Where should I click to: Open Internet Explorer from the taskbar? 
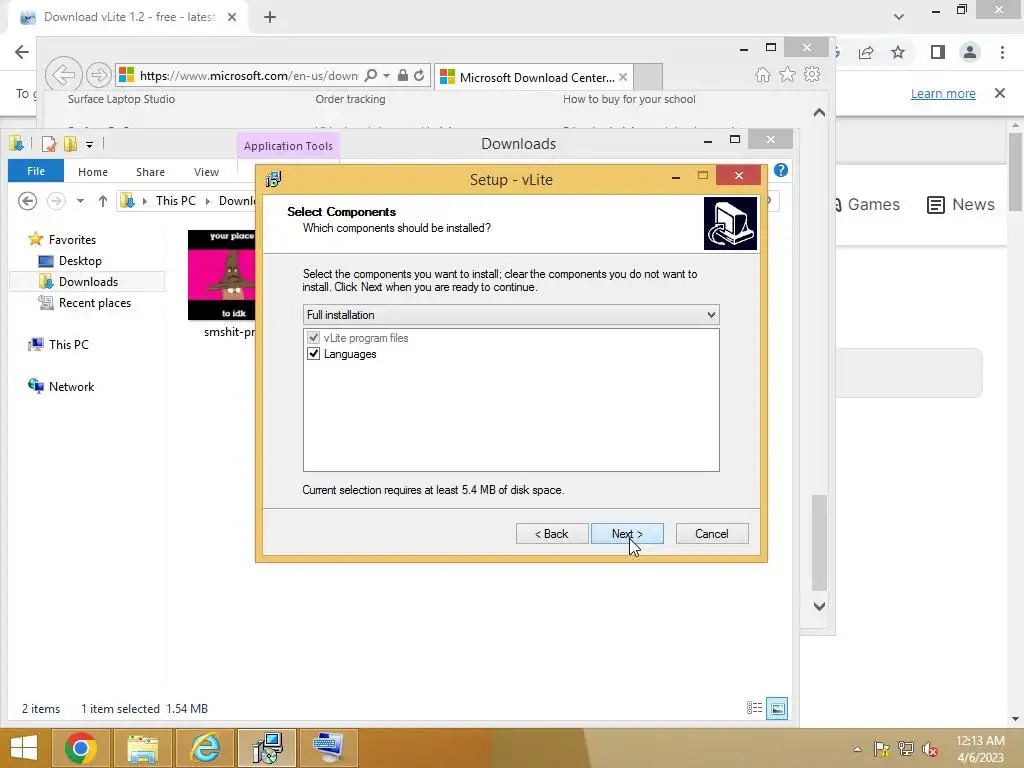(204, 748)
